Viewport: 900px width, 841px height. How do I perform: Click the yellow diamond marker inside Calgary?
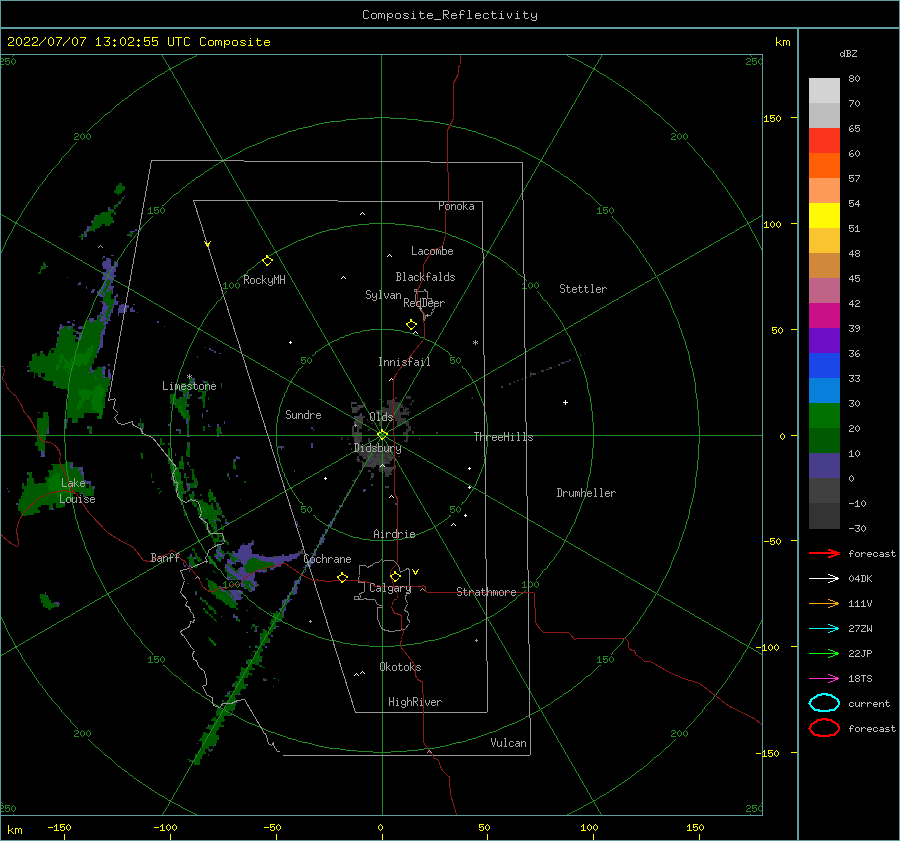pos(395,576)
